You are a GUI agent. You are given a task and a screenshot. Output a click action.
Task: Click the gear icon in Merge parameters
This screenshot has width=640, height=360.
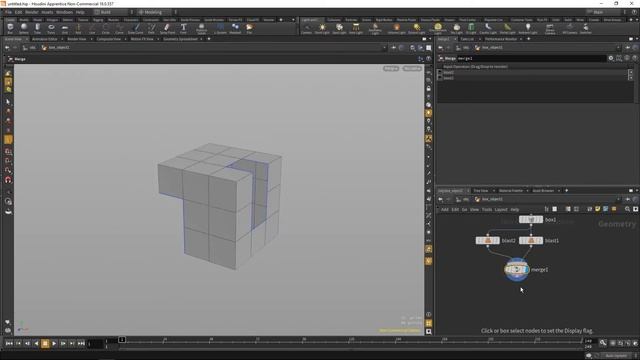click(x=611, y=58)
